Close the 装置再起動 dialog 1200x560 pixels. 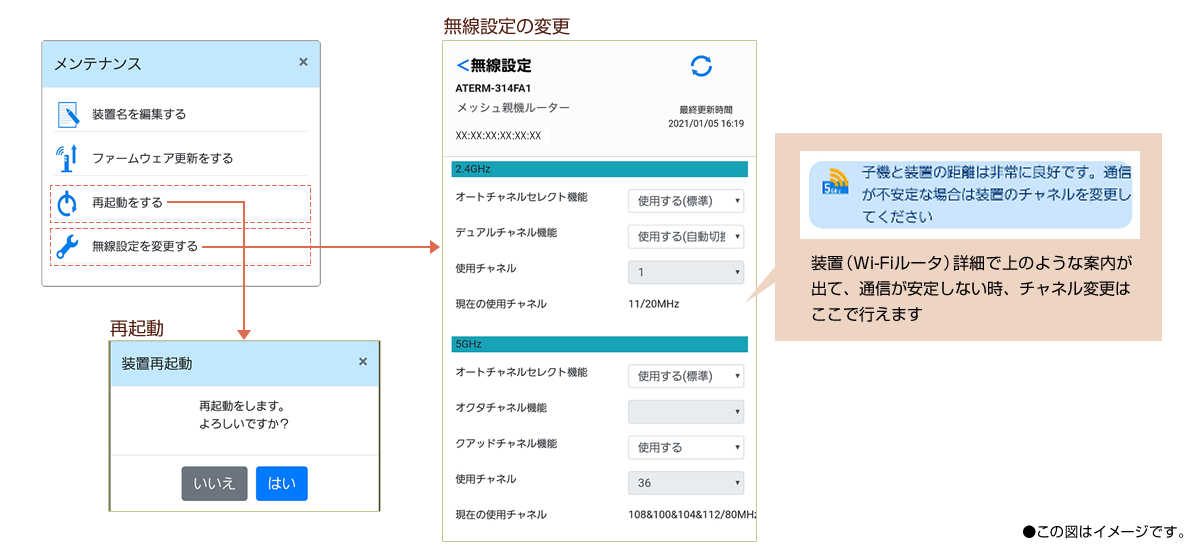pyautogui.click(x=362, y=362)
